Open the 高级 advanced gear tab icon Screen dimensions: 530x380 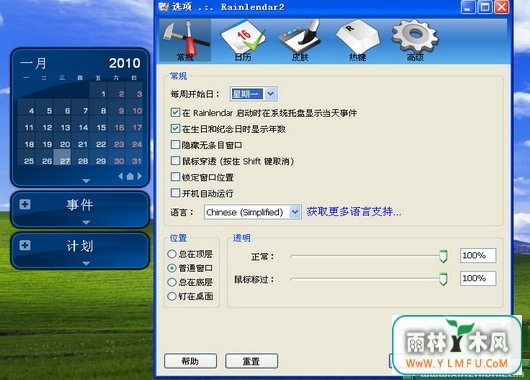(x=415, y=41)
